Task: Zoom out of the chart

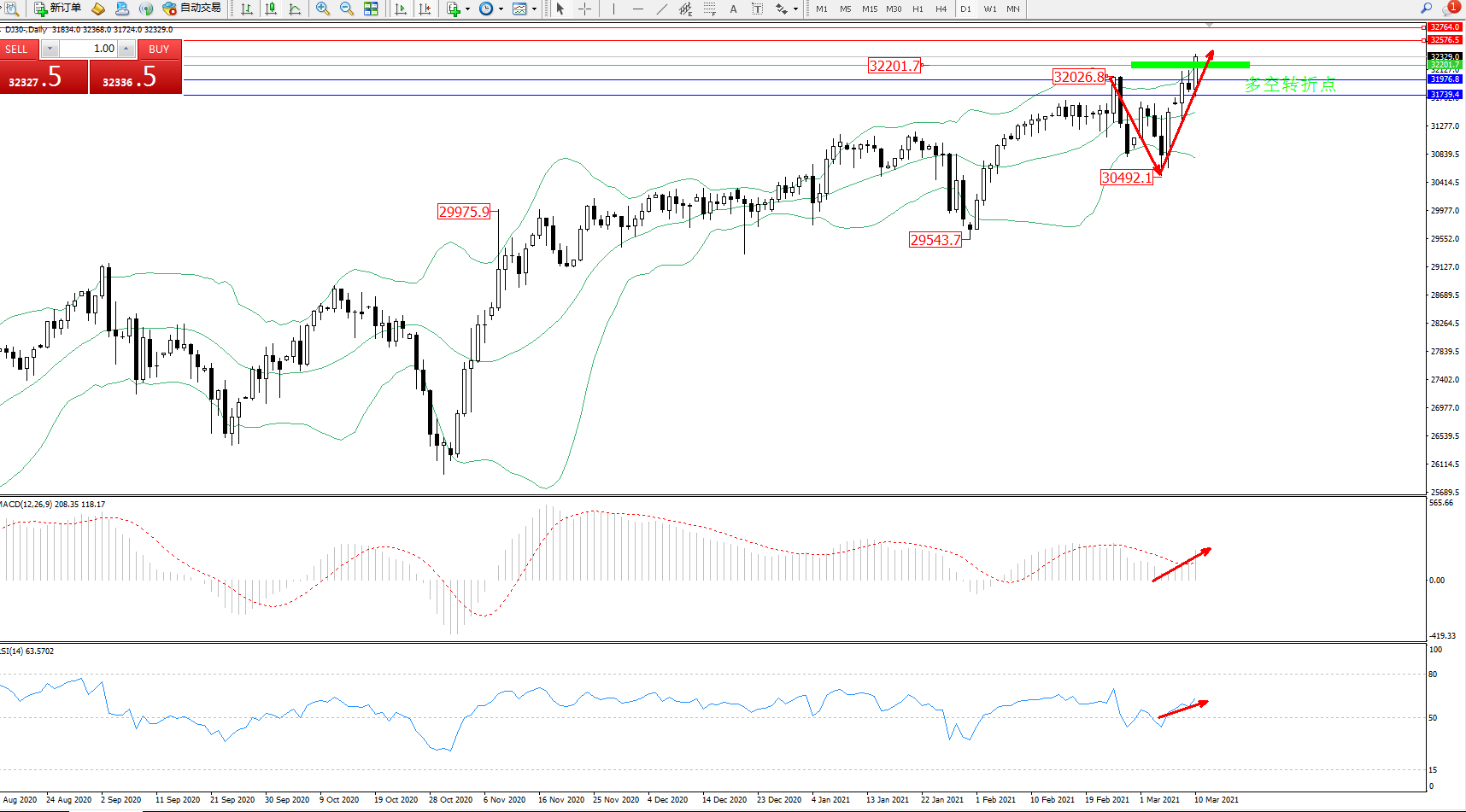Action: (x=346, y=9)
